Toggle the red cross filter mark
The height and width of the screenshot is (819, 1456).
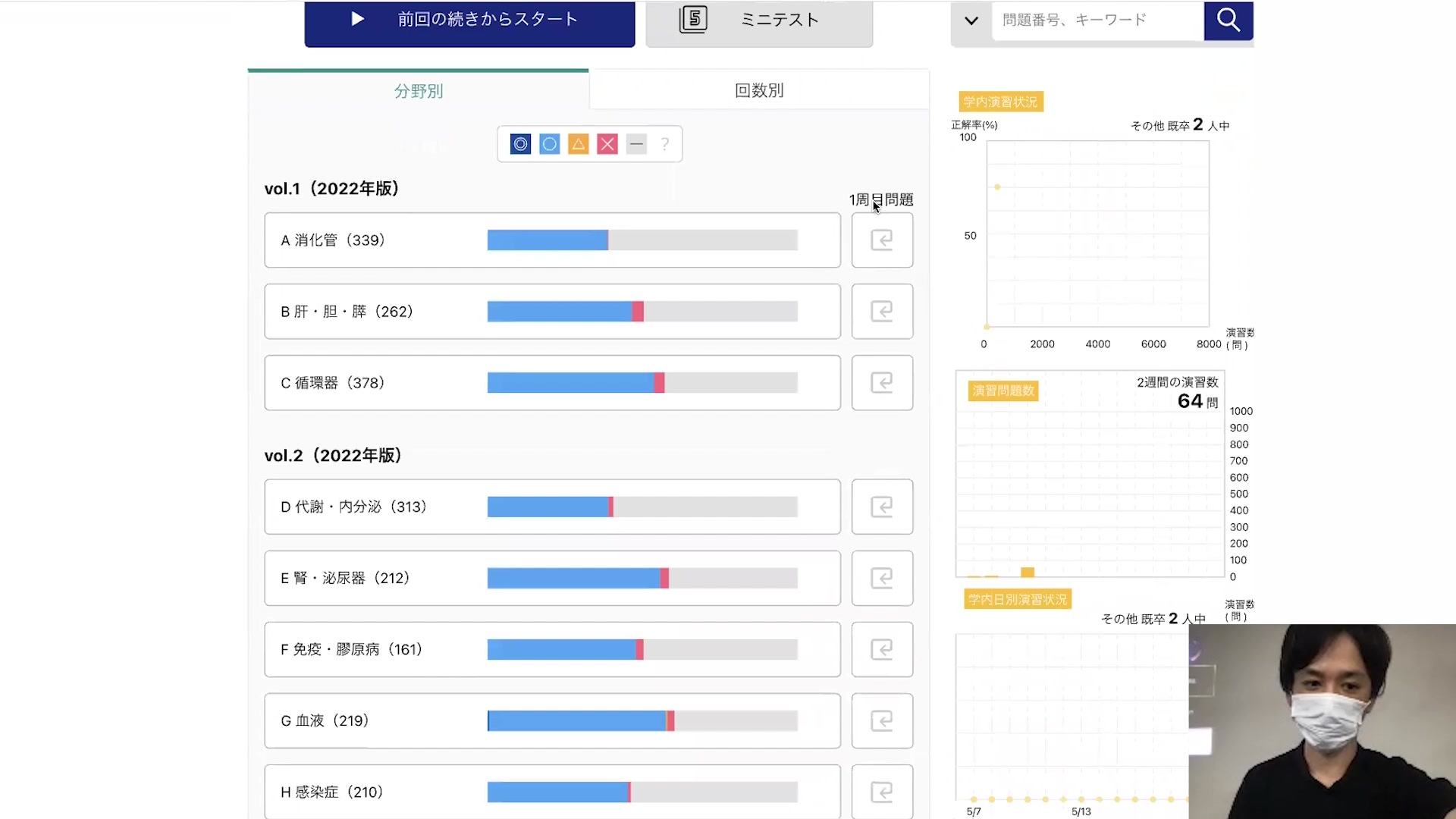pos(607,144)
